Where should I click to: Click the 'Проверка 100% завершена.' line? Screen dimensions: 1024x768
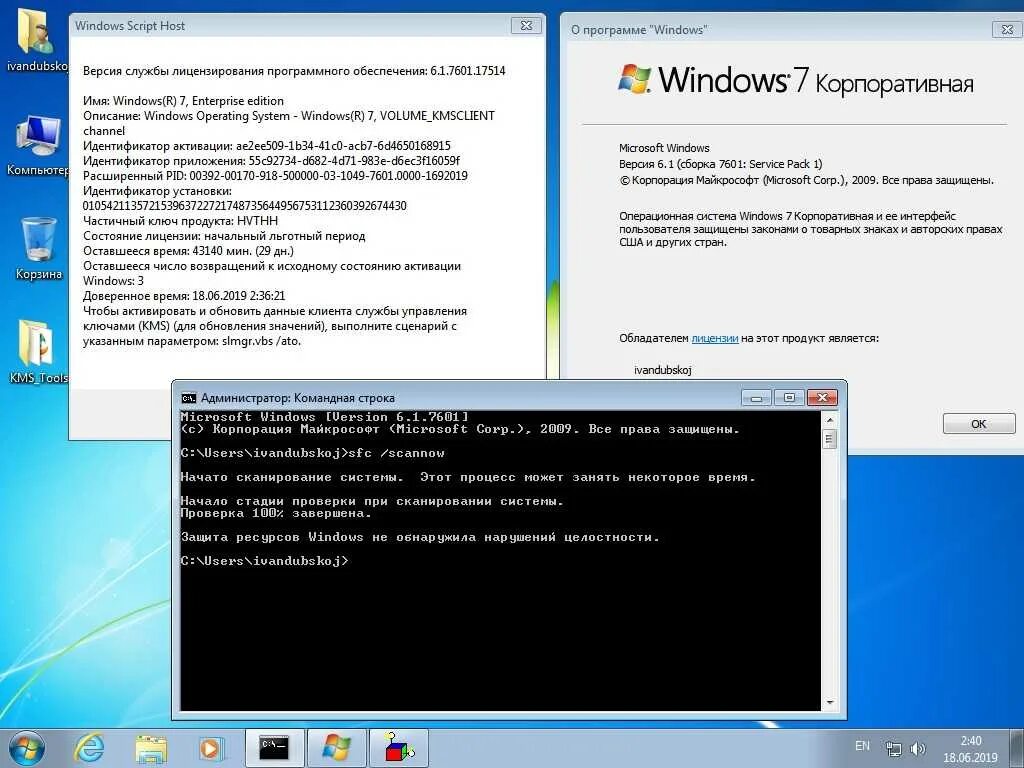[x=276, y=513]
